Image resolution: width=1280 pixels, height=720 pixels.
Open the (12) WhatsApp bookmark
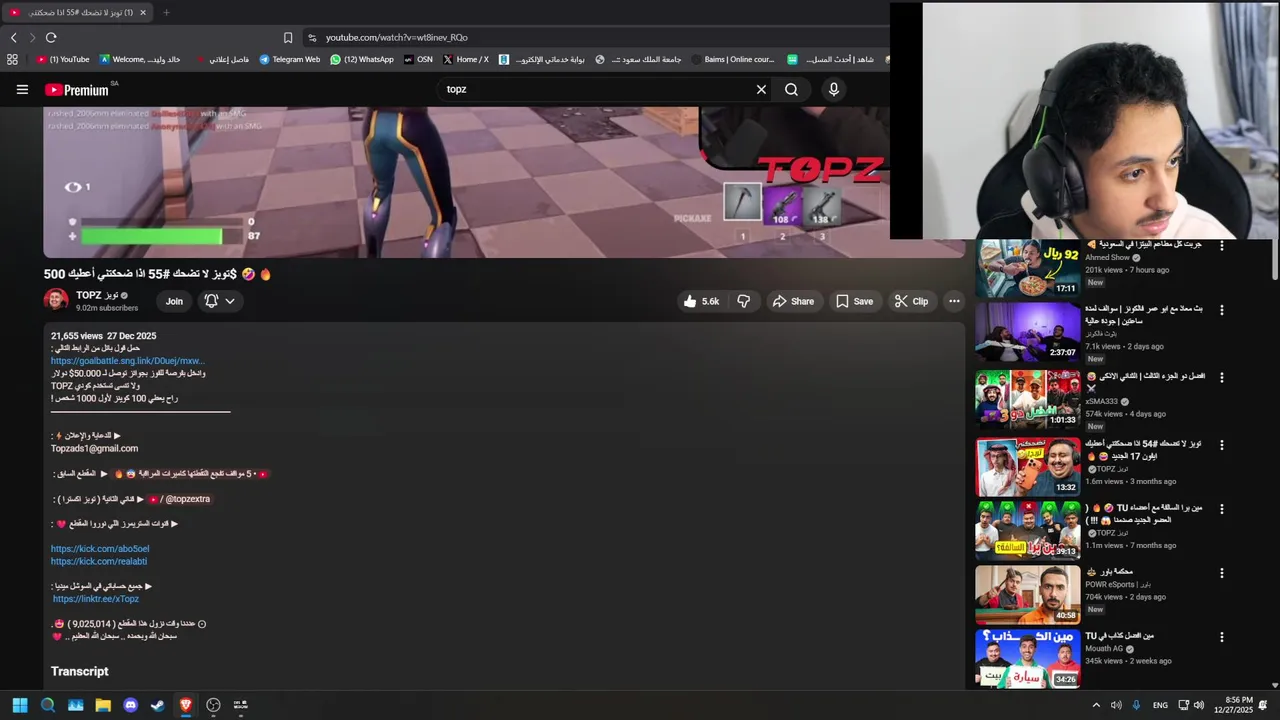tap(362, 59)
